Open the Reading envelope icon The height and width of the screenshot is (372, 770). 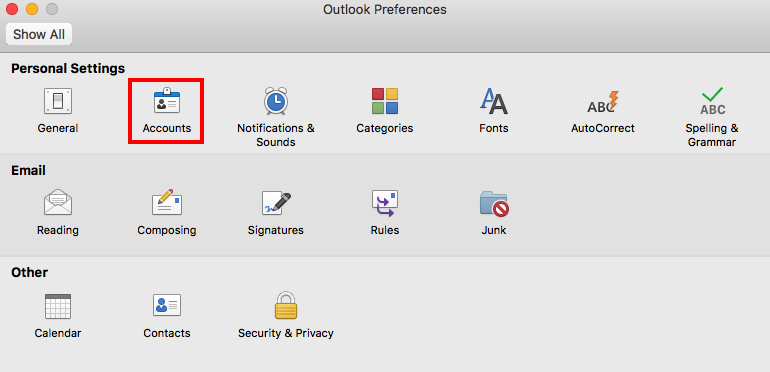tap(58, 202)
